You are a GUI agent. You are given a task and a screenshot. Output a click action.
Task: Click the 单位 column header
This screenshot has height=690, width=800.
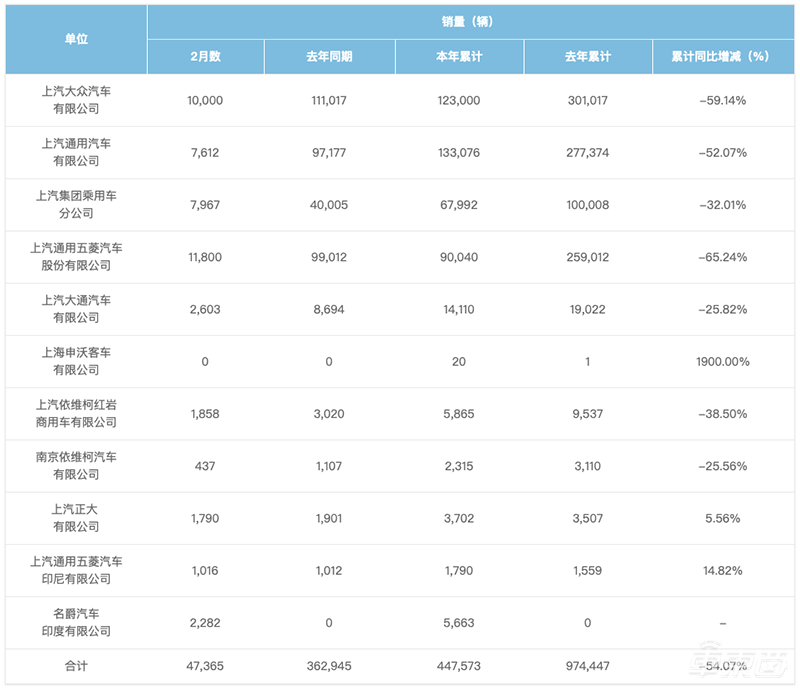[x=77, y=38]
